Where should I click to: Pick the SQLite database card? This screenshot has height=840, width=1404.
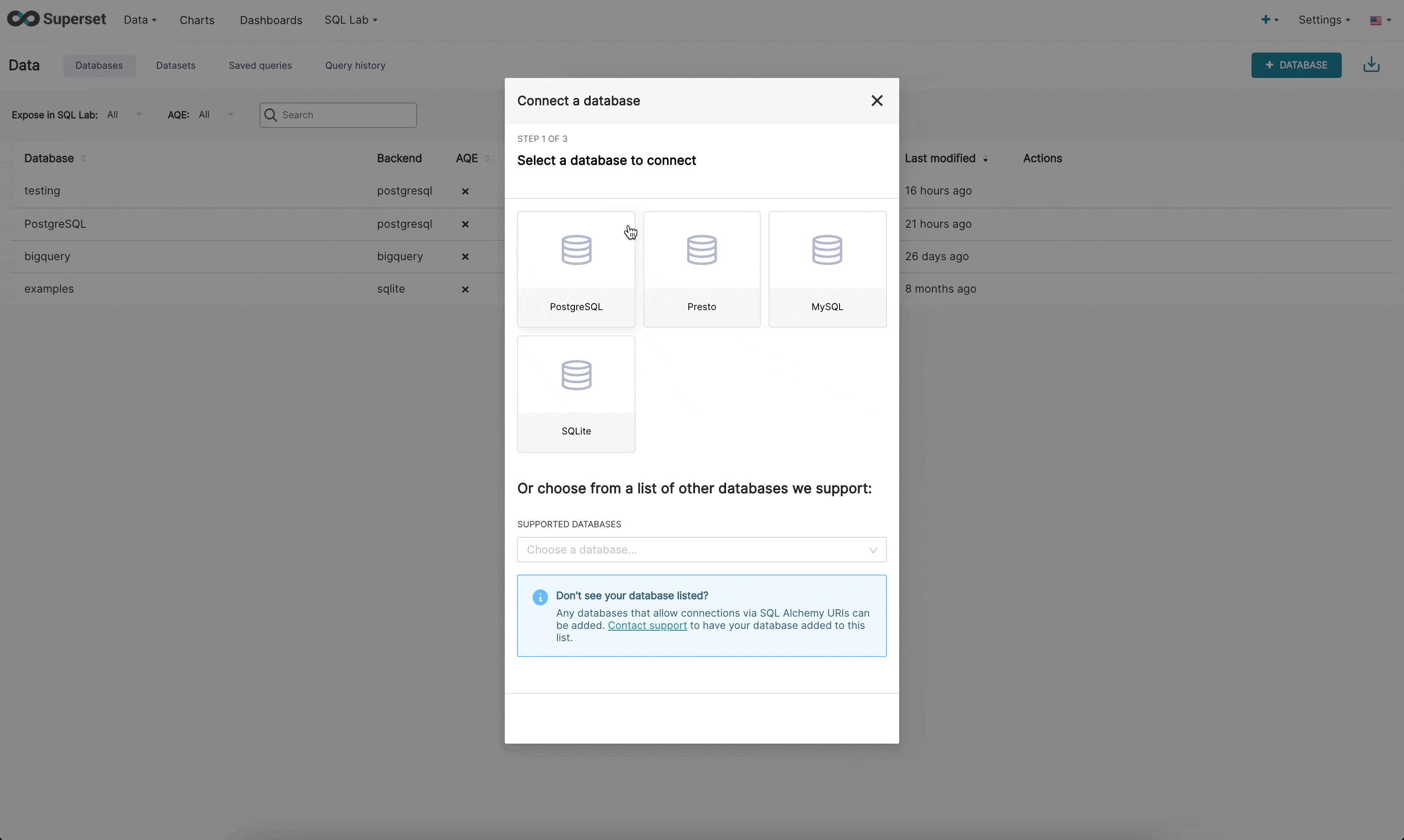[x=575, y=393]
